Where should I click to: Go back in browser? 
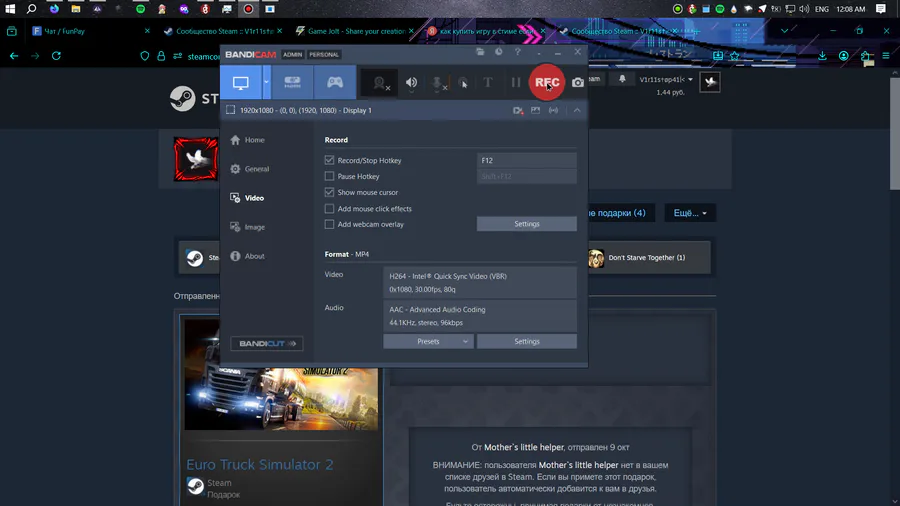14,56
